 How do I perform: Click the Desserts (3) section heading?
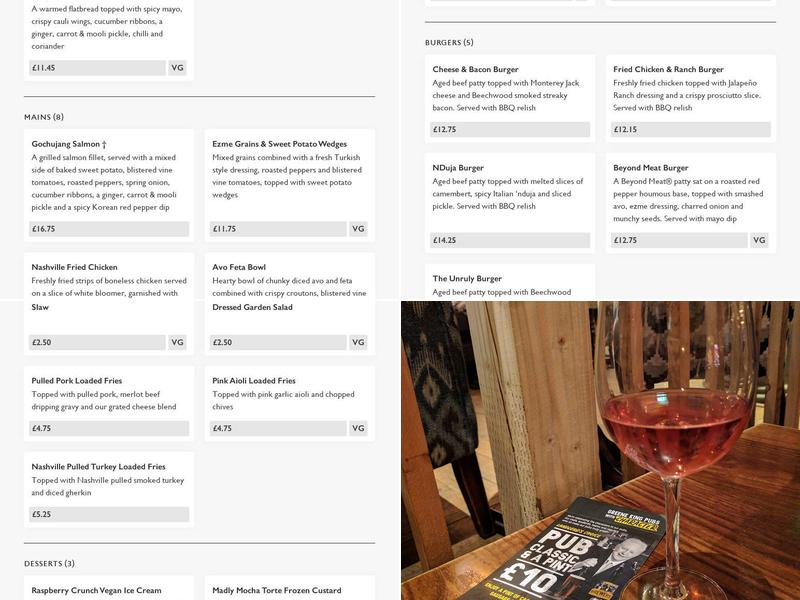pos(49,563)
